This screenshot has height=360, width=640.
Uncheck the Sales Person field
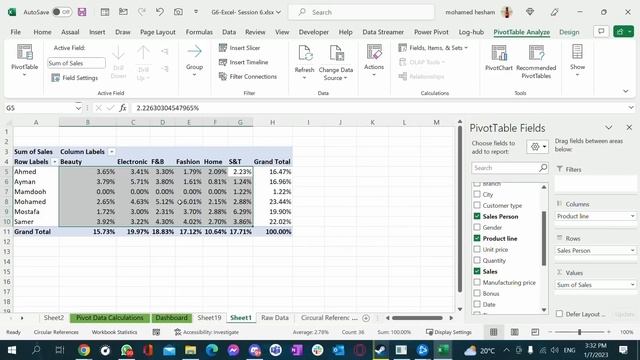click(x=477, y=216)
